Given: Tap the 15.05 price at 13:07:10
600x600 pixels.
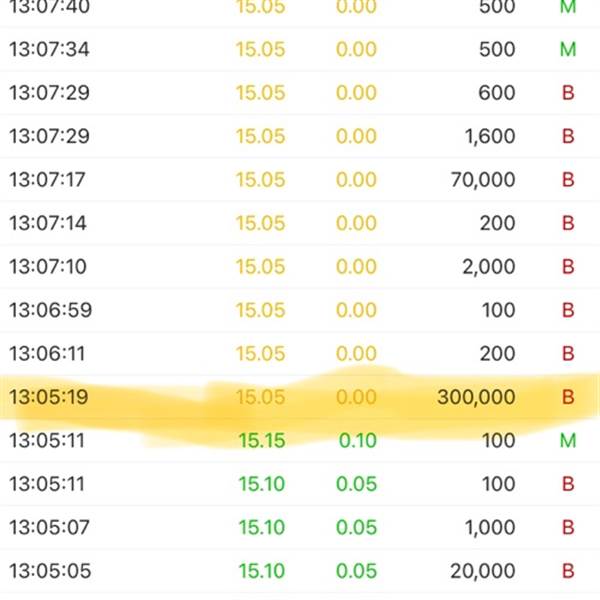Looking at the screenshot, I should [x=261, y=266].
